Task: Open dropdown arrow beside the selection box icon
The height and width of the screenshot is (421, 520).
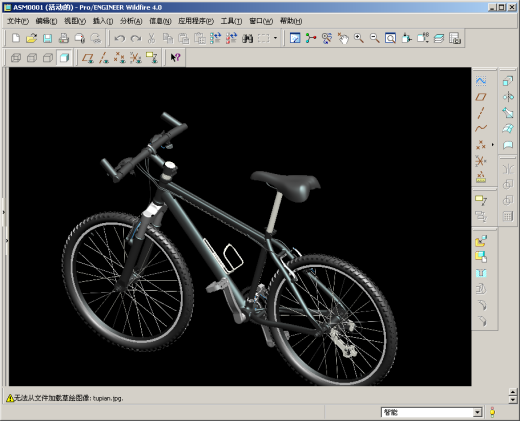Action: coord(275,38)
